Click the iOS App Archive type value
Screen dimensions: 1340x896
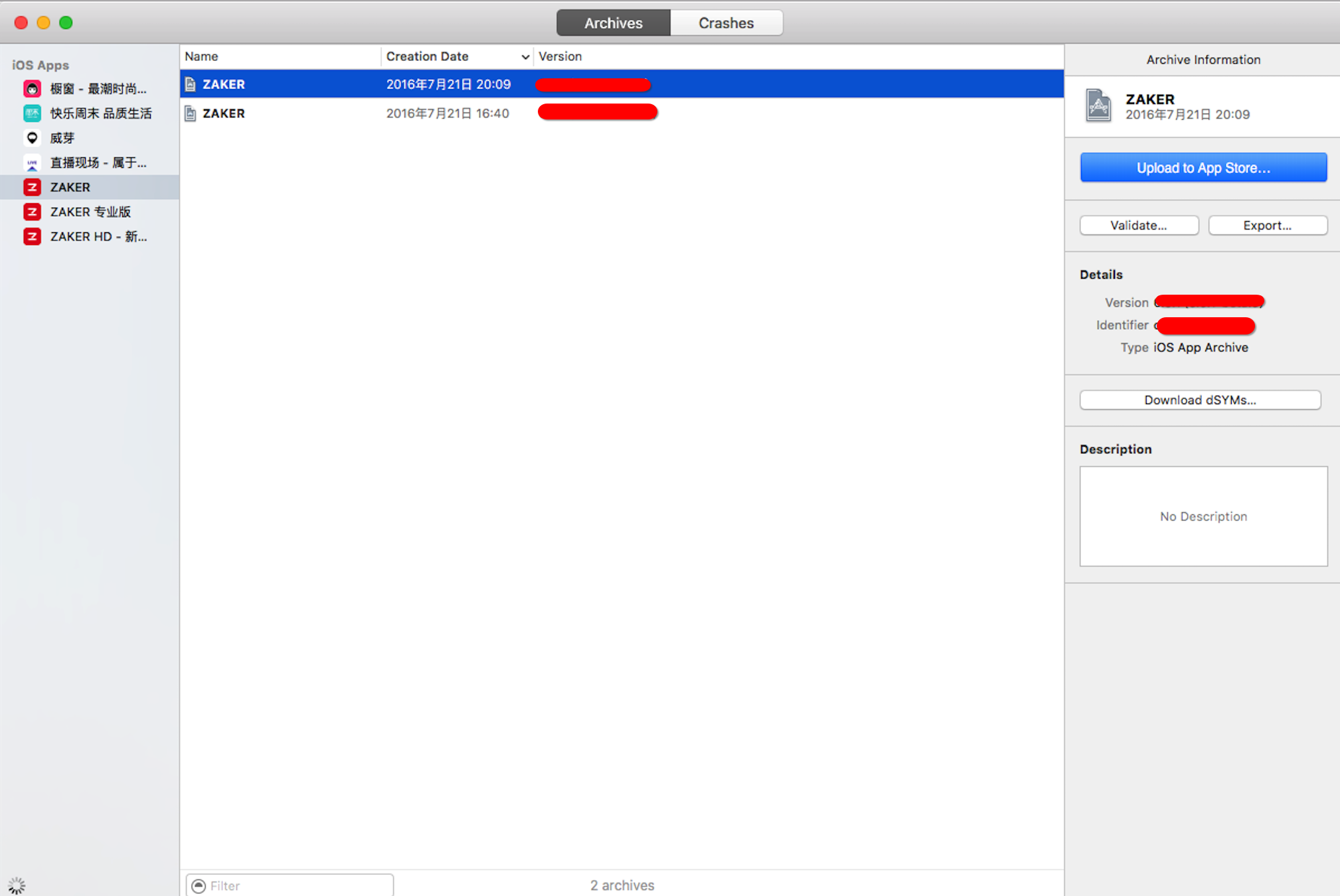pos(1201,348)
